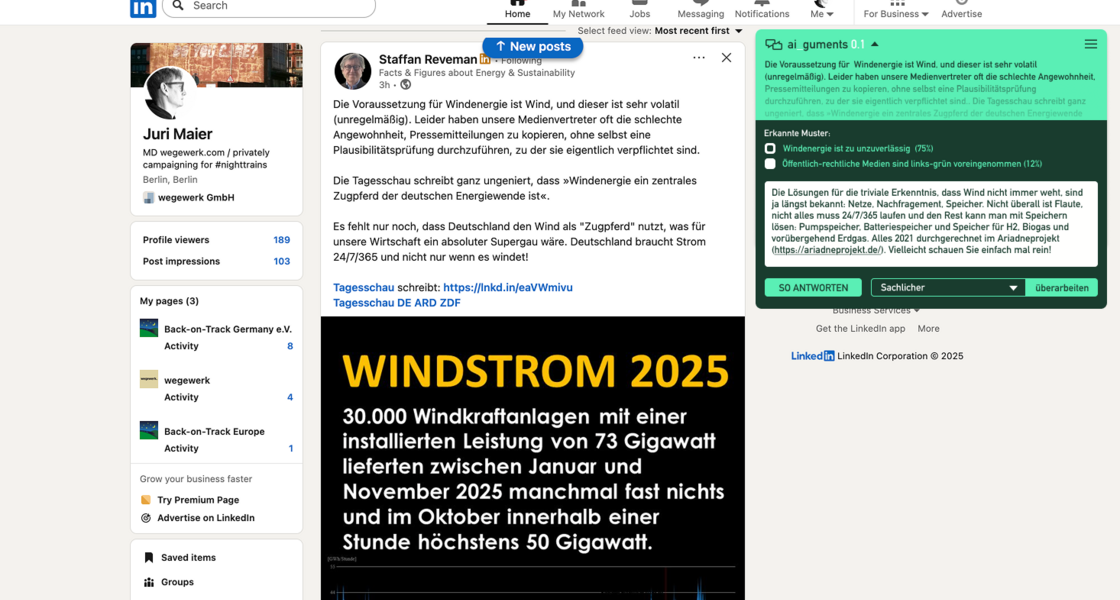Open the three-dot menu on Staffan's post
The height and width of the screenshot is (600, 1120).
click(698, 58)
